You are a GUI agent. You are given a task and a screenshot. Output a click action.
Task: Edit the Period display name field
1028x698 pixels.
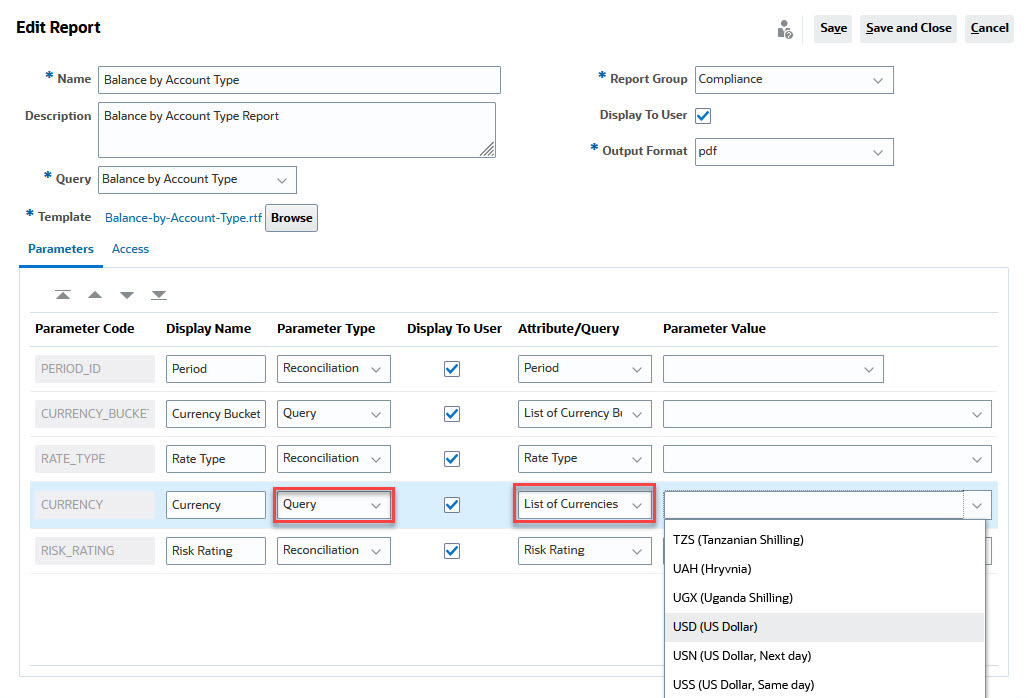pyautogui.click(x=216, y=369)
